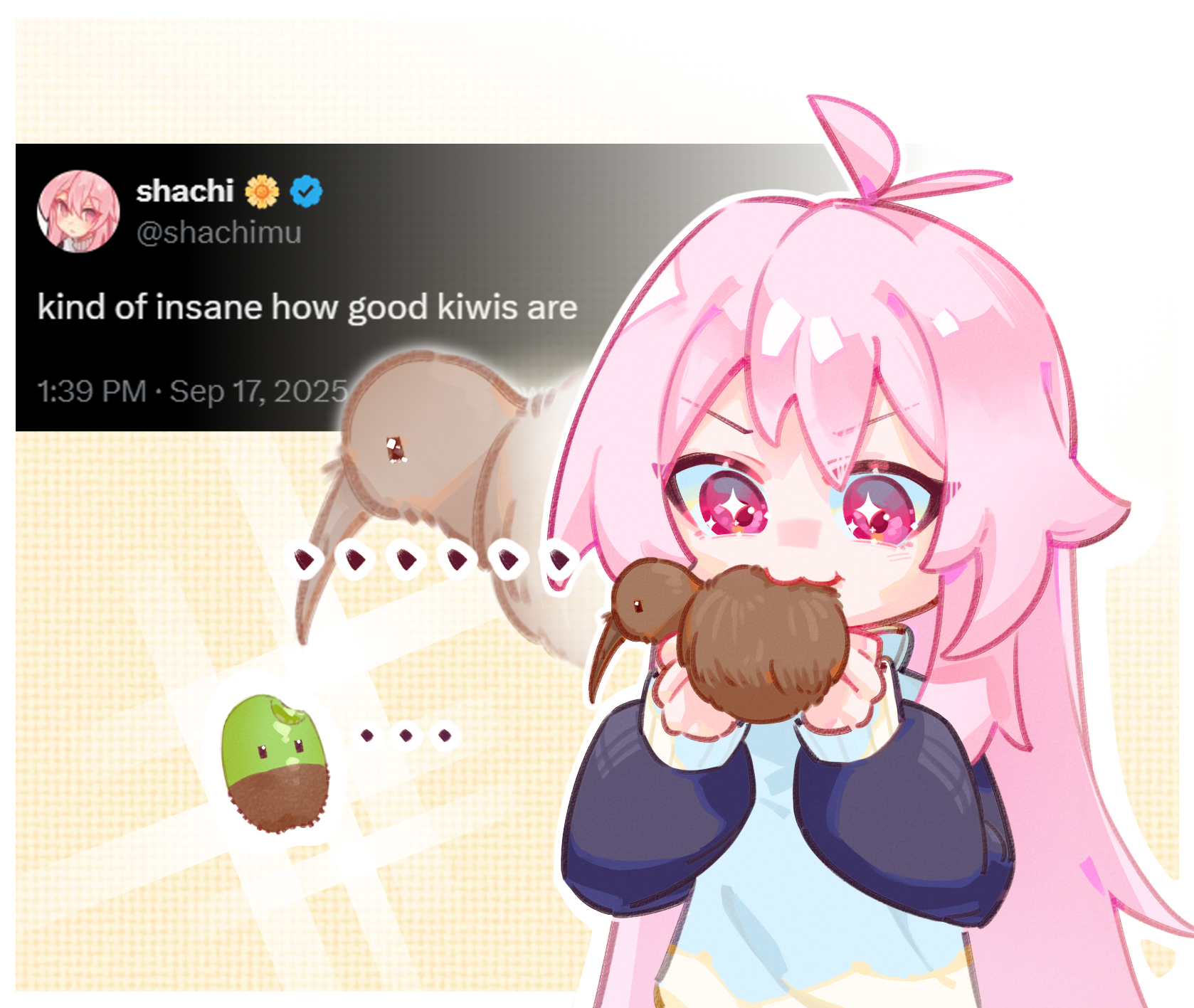
Task: Click the 1:39 PM timestamp
Action: pyautogui.click(x=92, y=391)
